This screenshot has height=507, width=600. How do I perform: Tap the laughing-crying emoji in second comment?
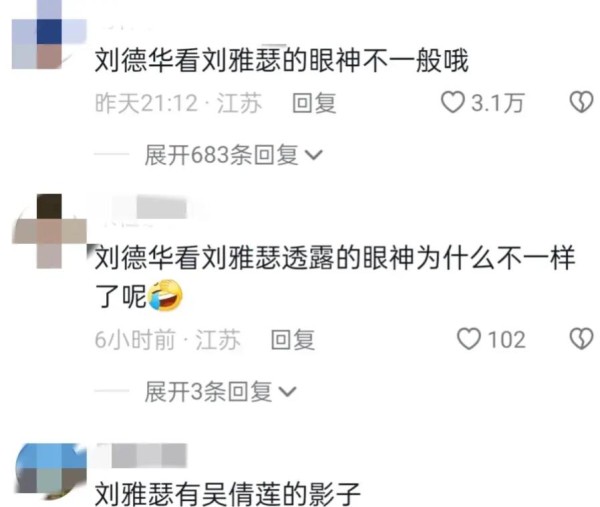165,295
